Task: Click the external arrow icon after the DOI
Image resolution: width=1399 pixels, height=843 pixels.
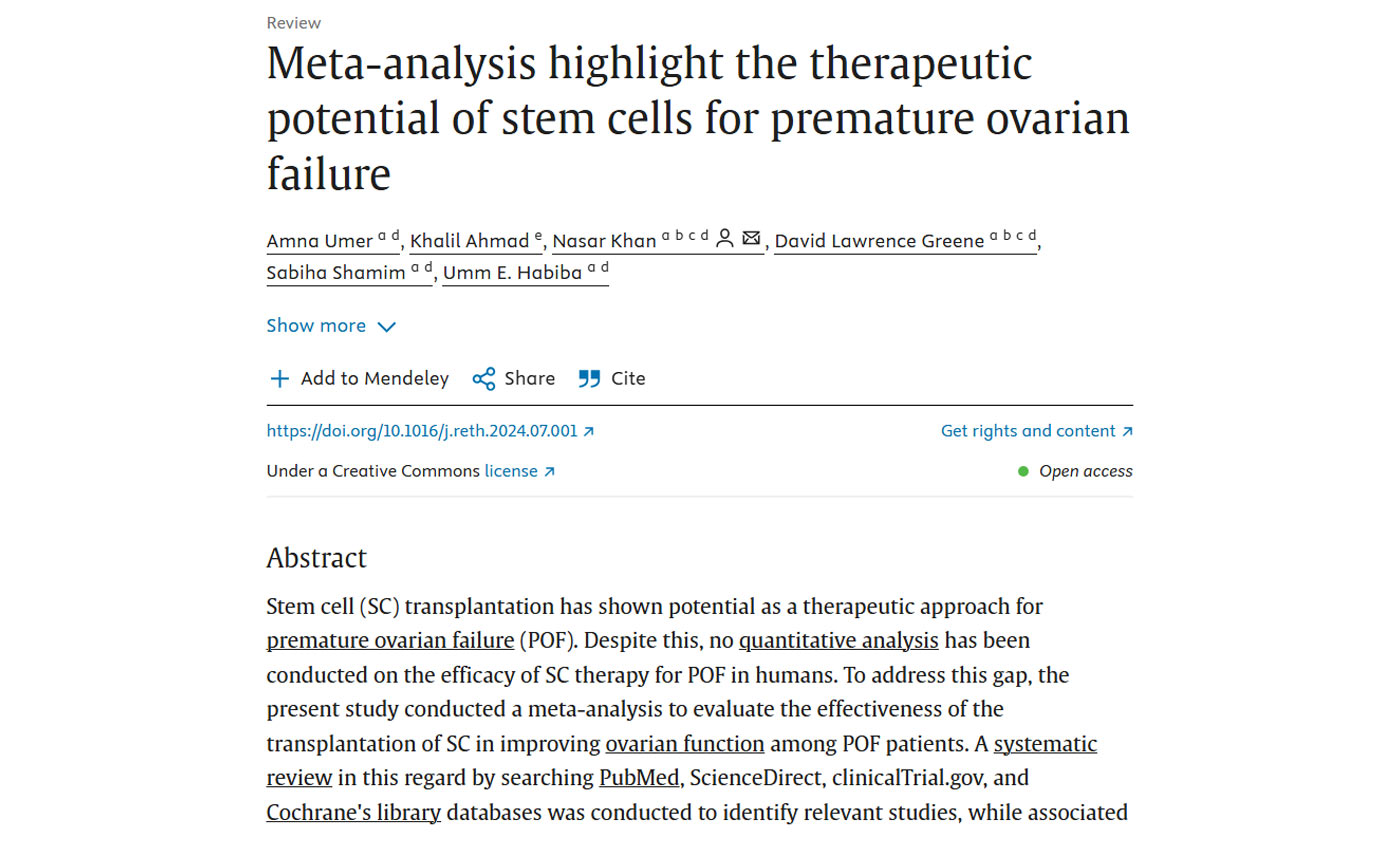Action: tap(589, 432)
